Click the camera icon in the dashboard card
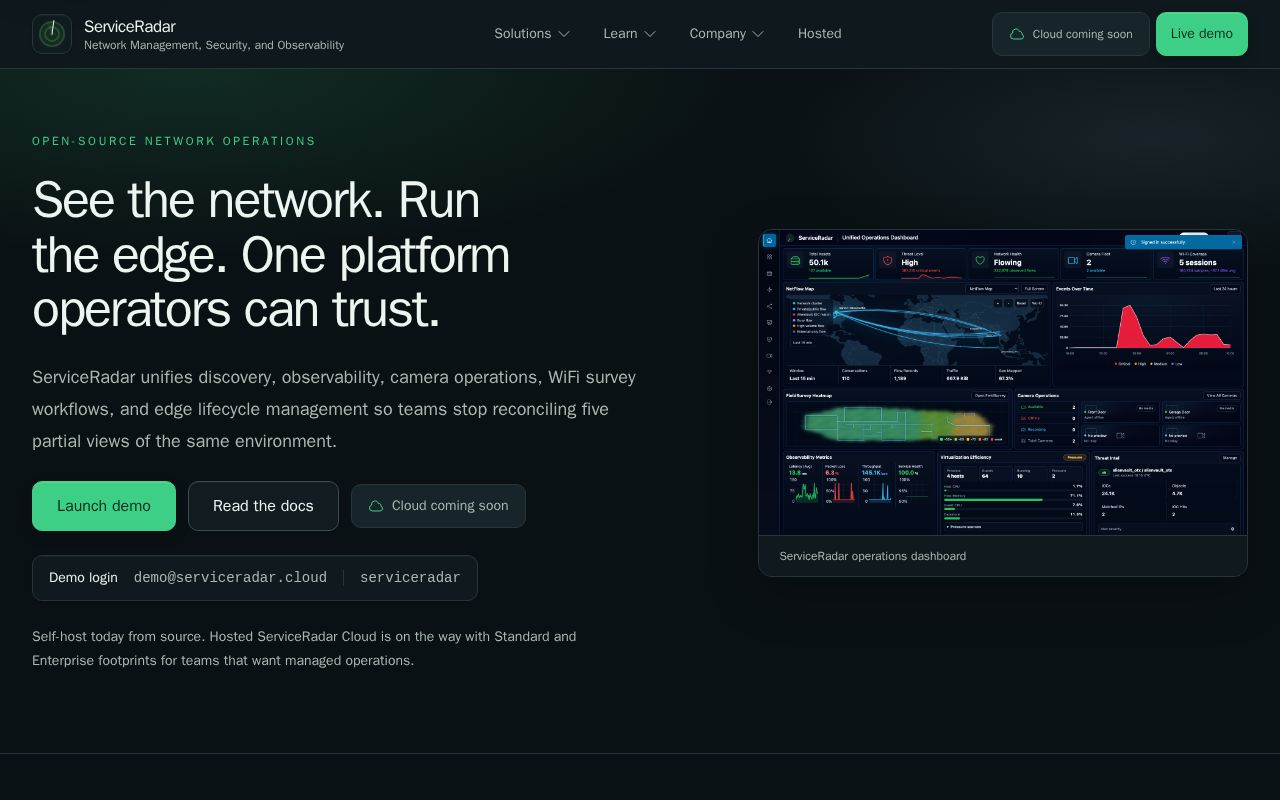This screenshot has height=800, width=1280. click(1073, 261)
